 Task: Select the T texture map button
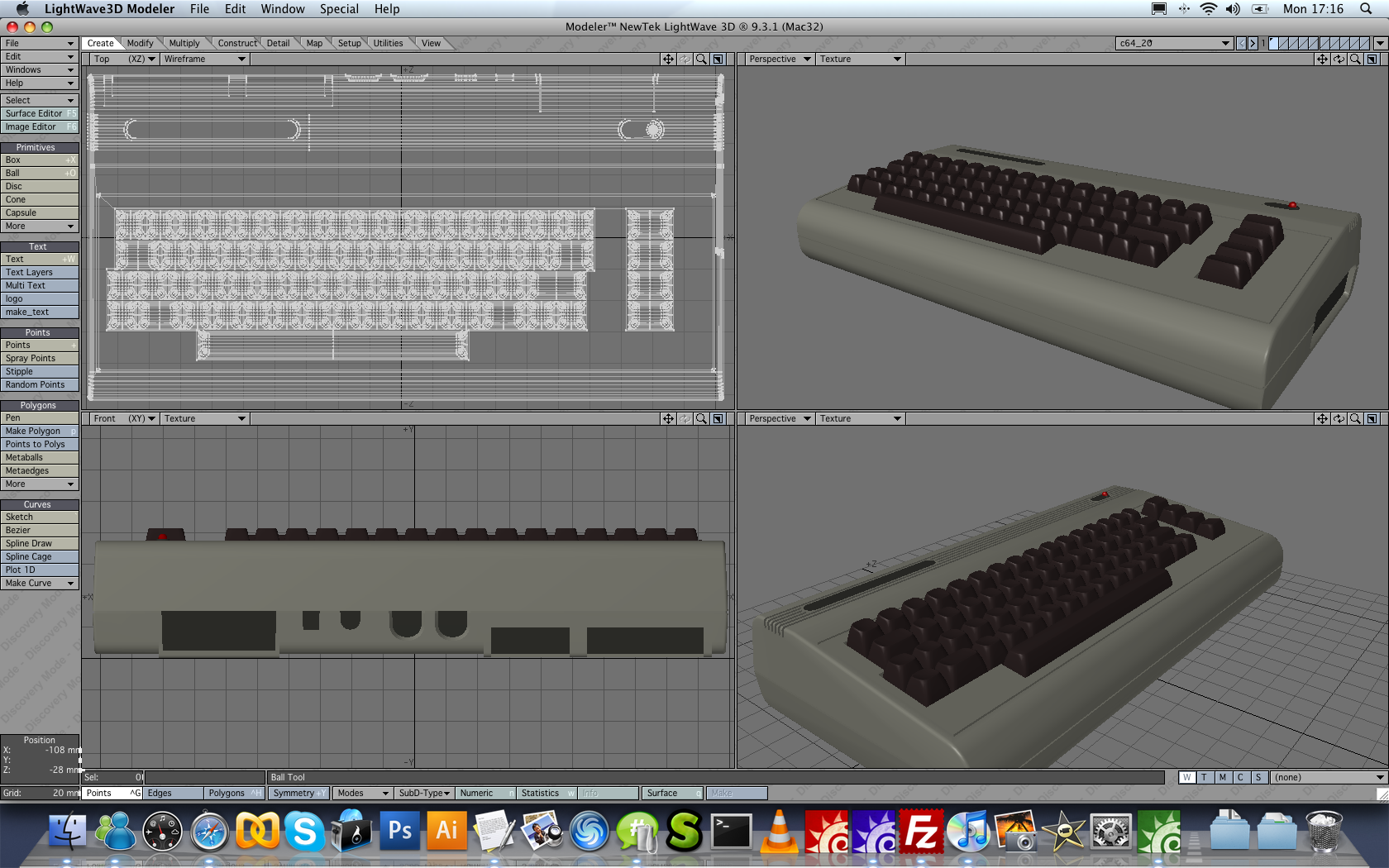click(1205, 777)
